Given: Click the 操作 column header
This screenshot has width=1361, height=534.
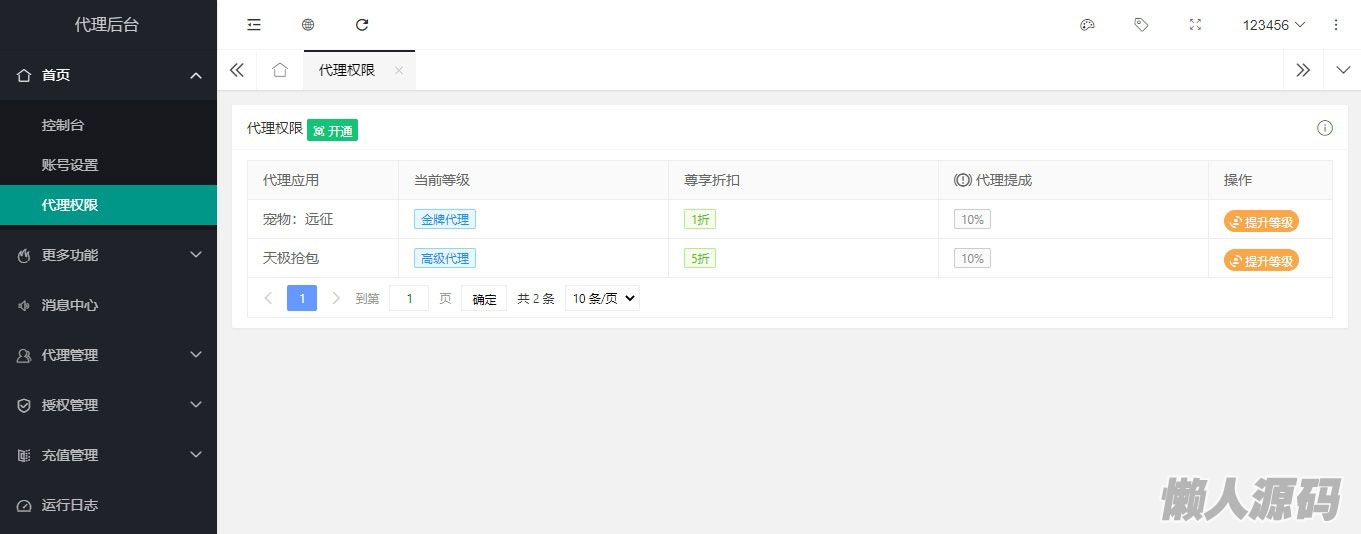Looking at the screenshot, I should tap(1270, 180).
